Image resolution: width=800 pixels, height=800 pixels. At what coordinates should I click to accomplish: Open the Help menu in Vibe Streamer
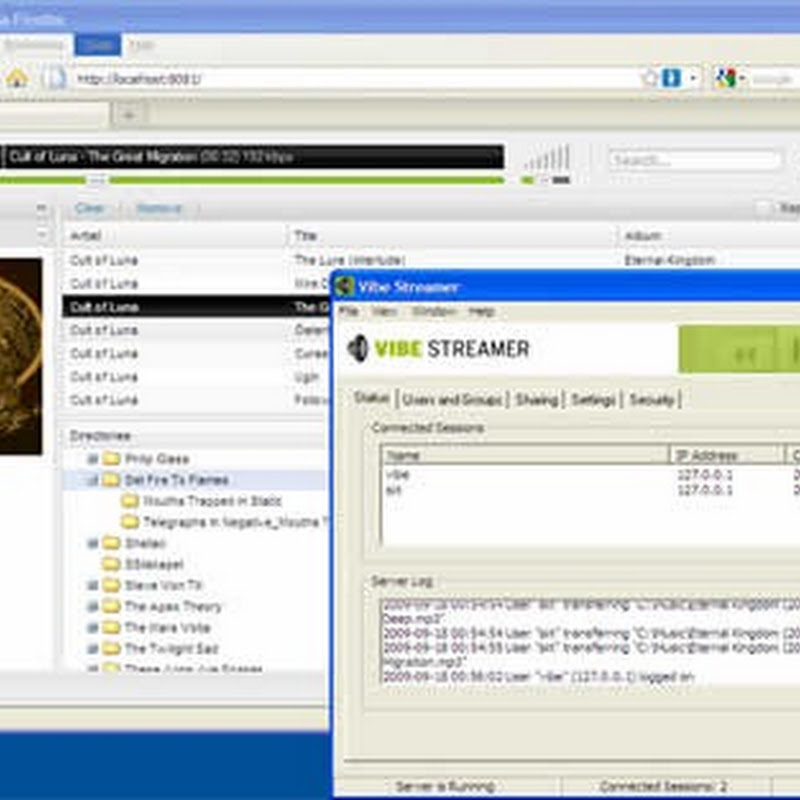pos(482,311)
